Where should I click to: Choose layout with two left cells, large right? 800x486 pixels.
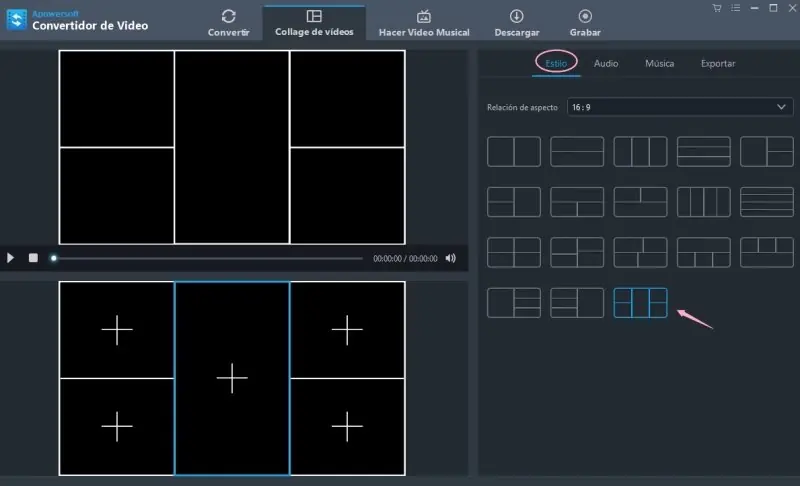pos(514,202)
